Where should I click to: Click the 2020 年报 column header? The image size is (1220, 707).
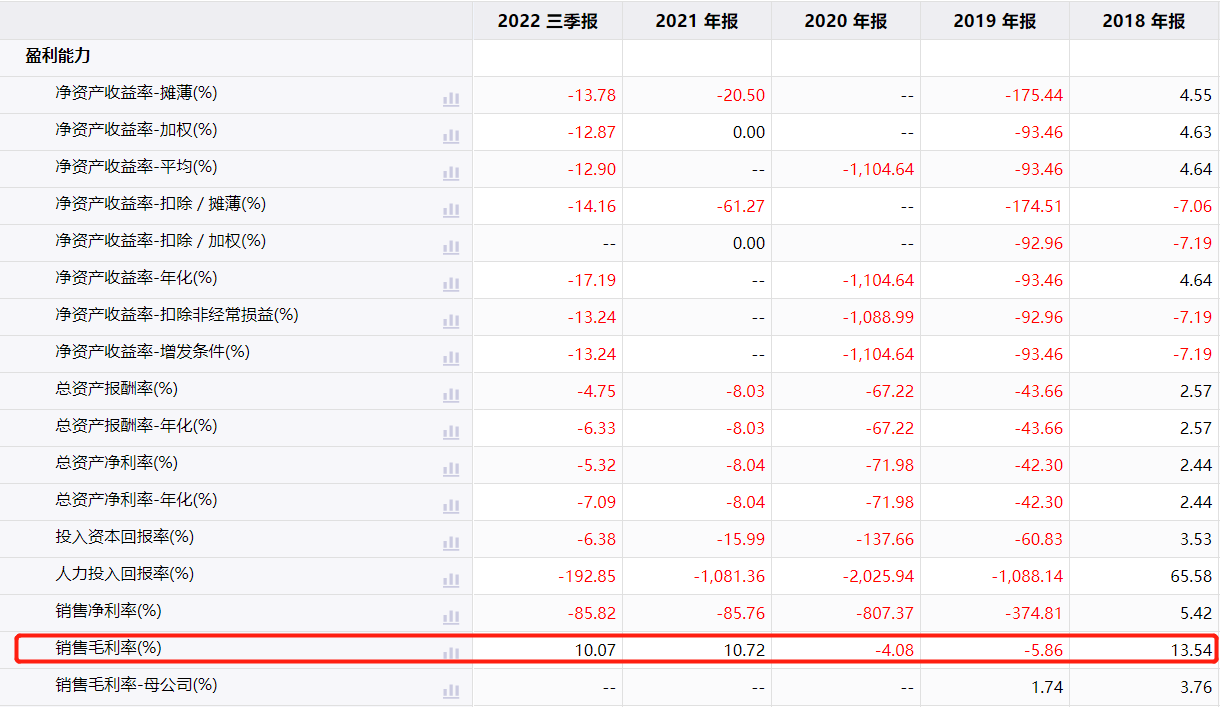pos(845,21)
